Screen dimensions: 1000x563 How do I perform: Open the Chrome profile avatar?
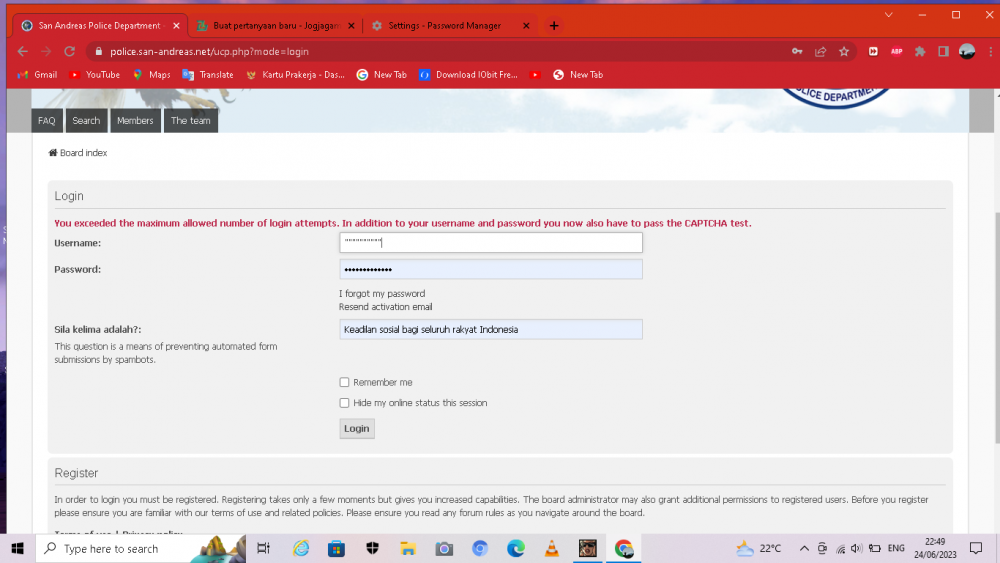pyautogui.click(x=967, y=52)
